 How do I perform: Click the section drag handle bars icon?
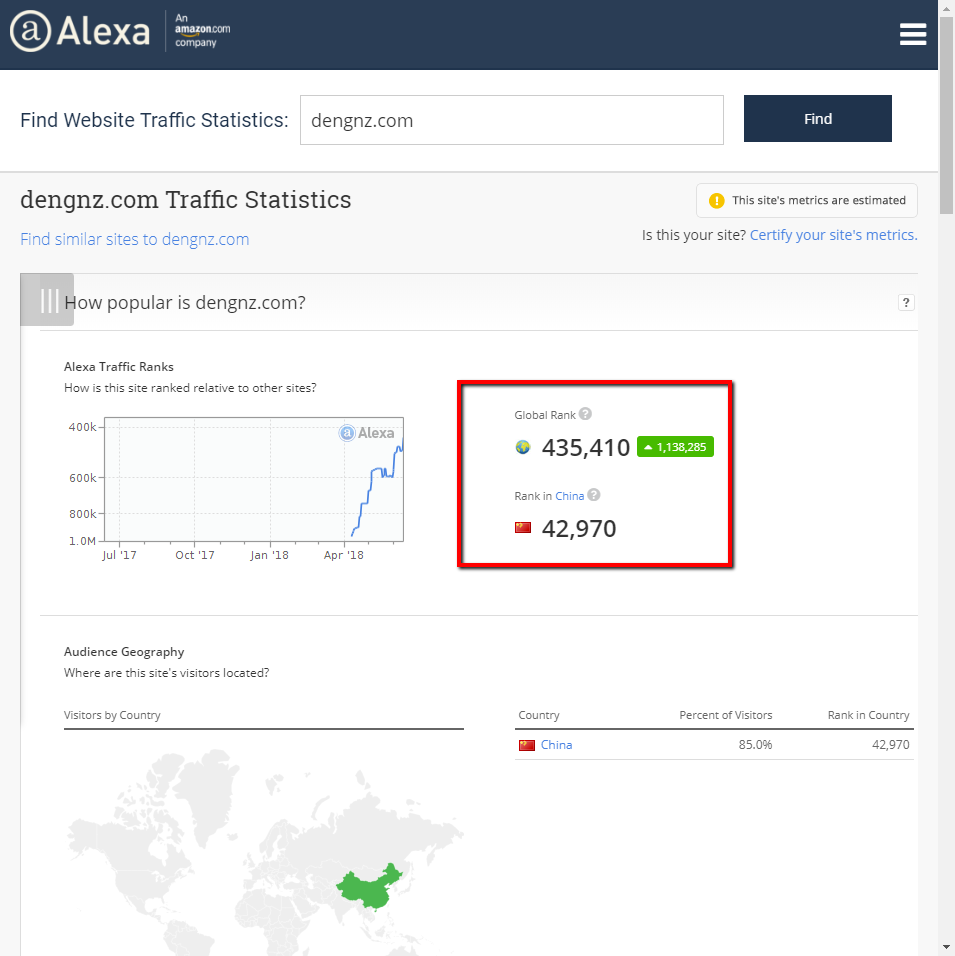[x=48, y=300]
